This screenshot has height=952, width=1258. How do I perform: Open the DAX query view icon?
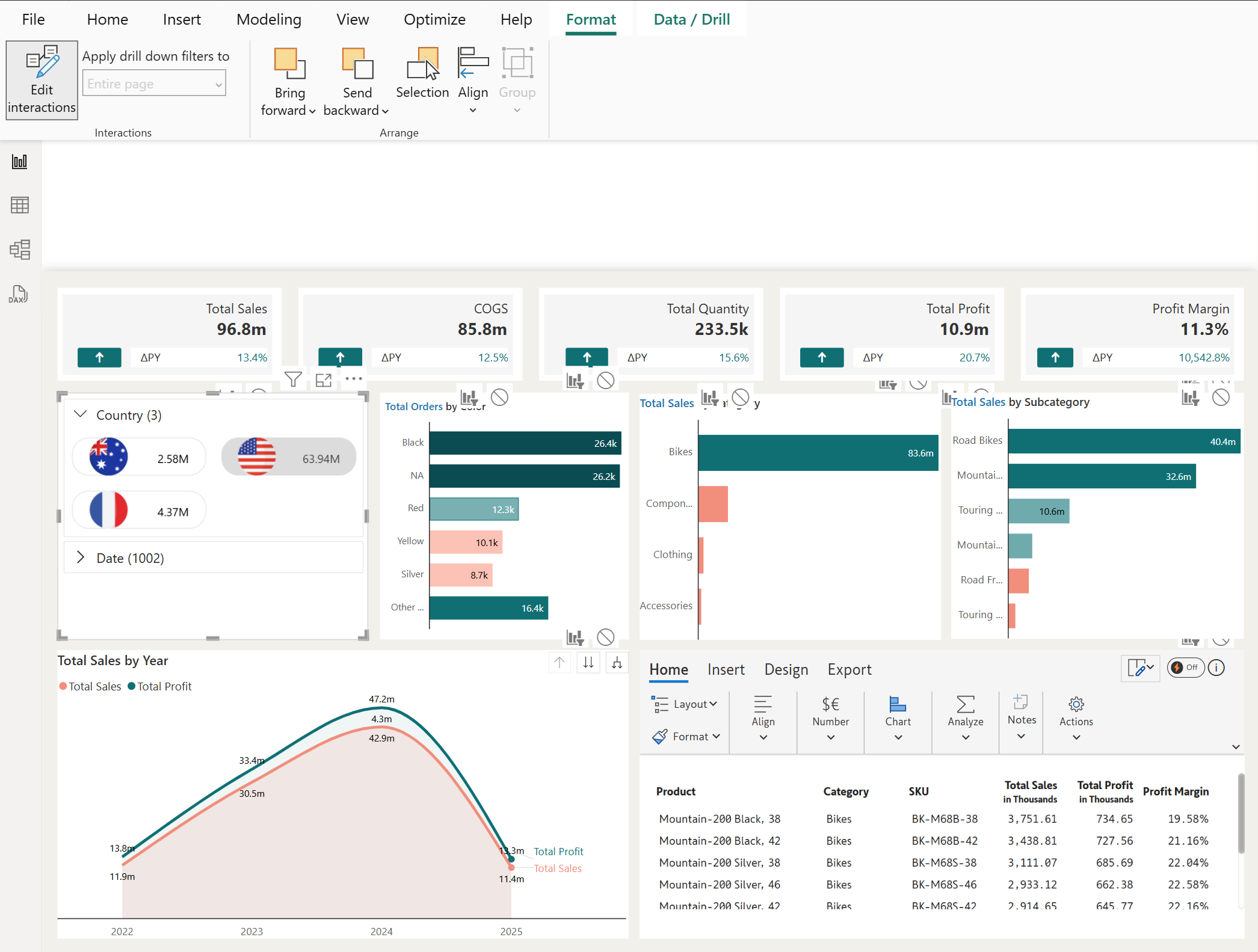point(19,293)
